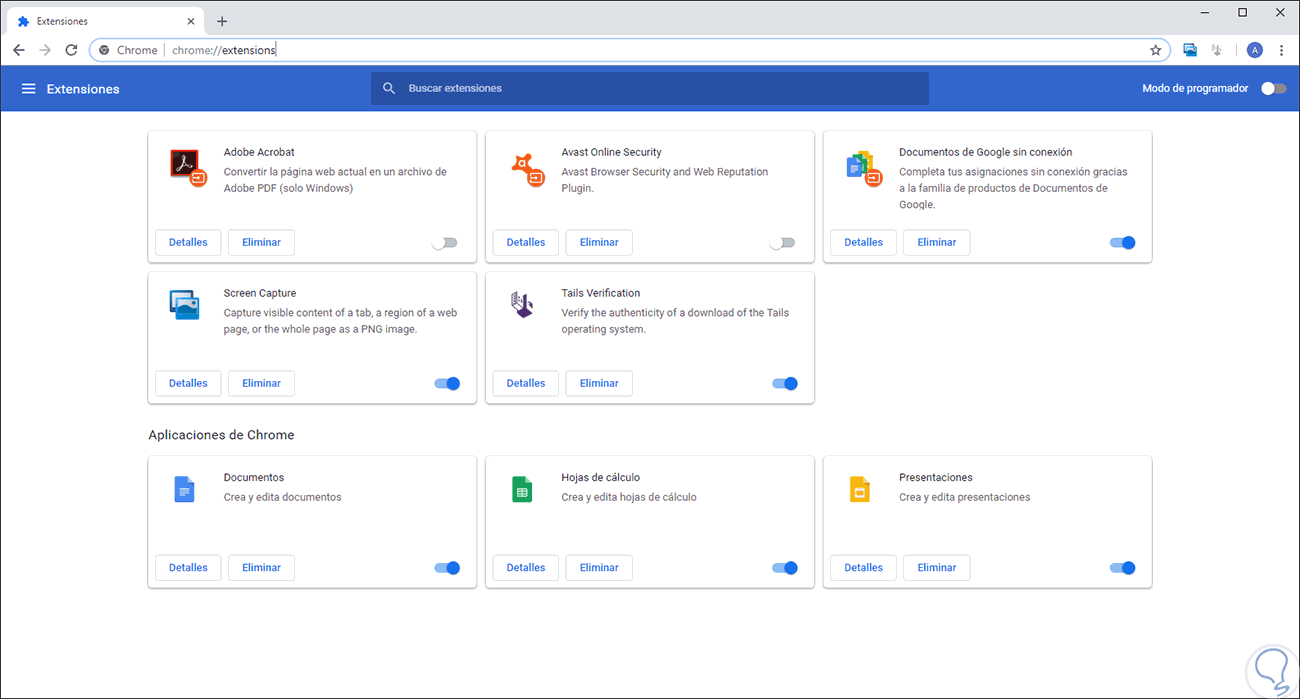Enable the Adobe Acrobat extension toggle
This screenshot has height=699, width=1300.
coord(444,242)
